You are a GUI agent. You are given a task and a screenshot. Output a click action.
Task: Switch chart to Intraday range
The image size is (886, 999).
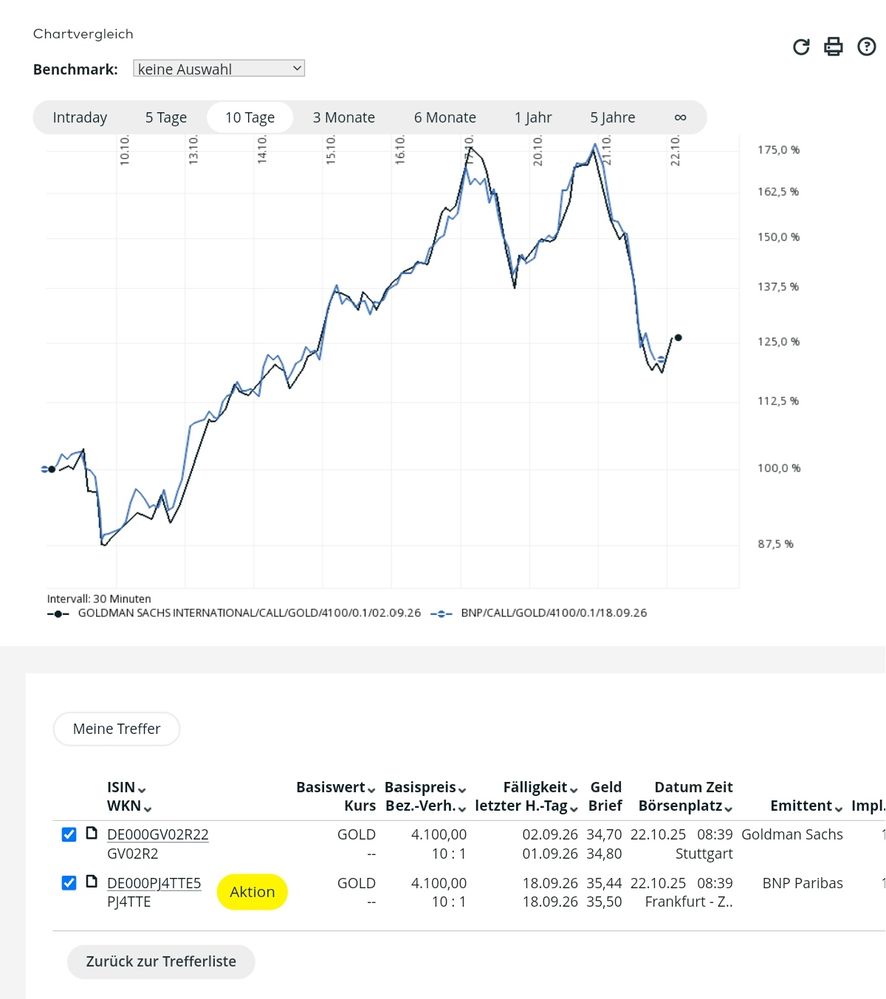pyautogui.click(x=80, y=117)
